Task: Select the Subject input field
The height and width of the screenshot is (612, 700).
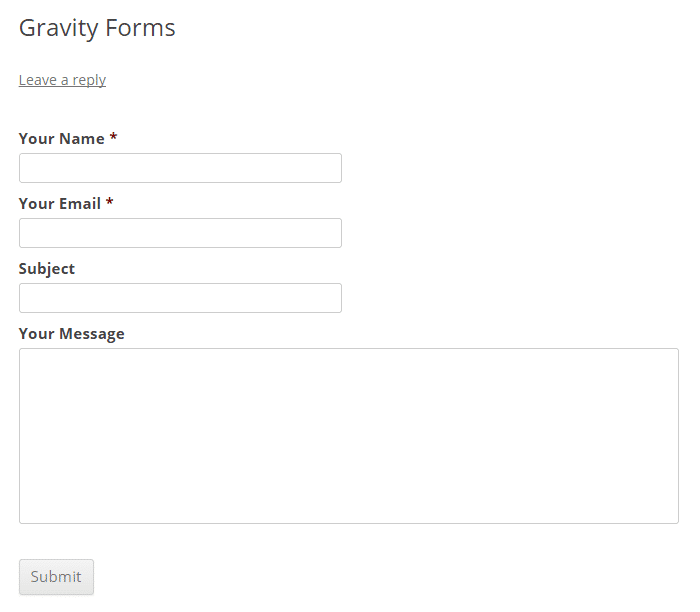Action: [x=180, y=298]
